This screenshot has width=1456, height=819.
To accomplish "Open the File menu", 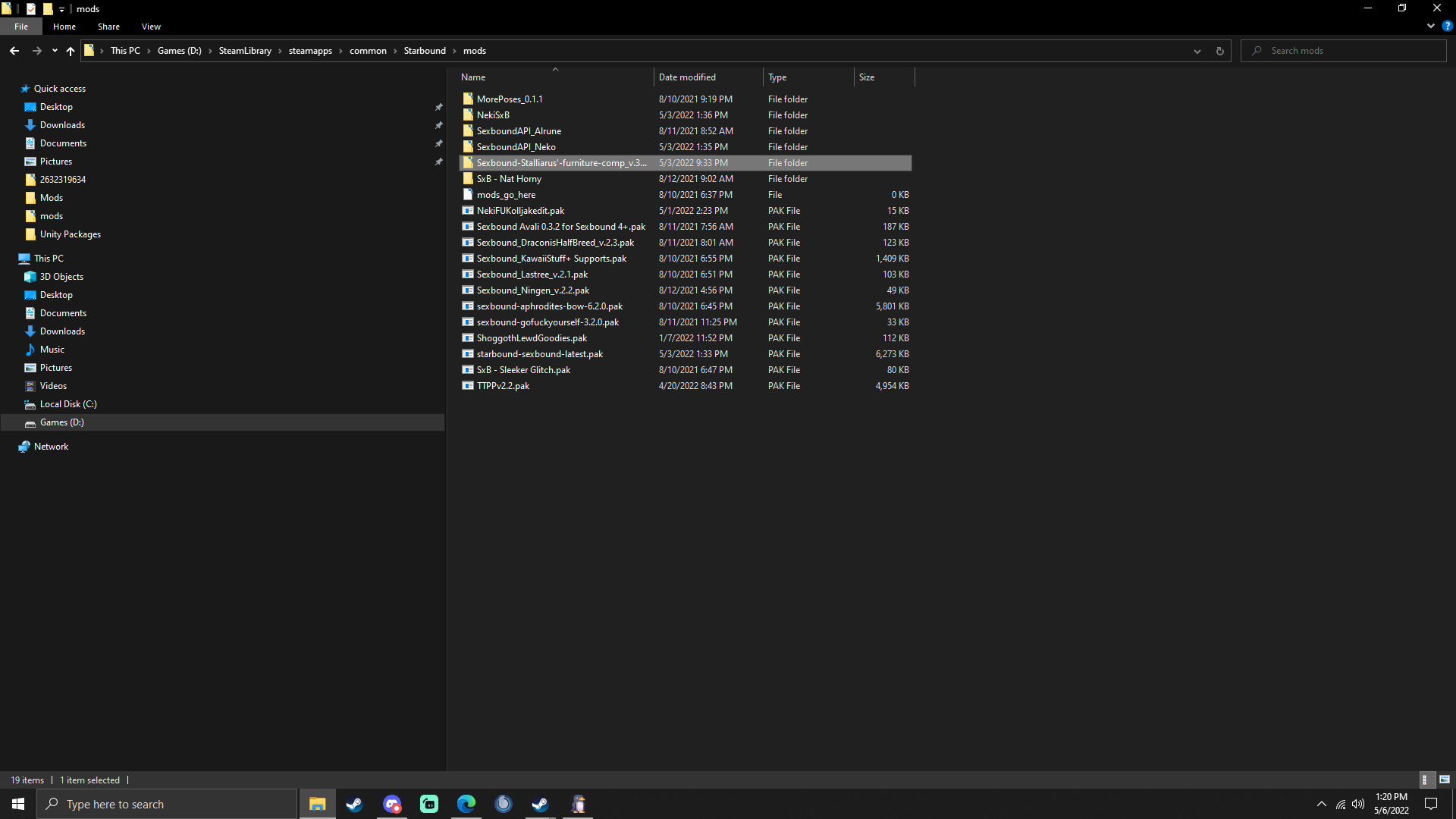I will 21,27.
